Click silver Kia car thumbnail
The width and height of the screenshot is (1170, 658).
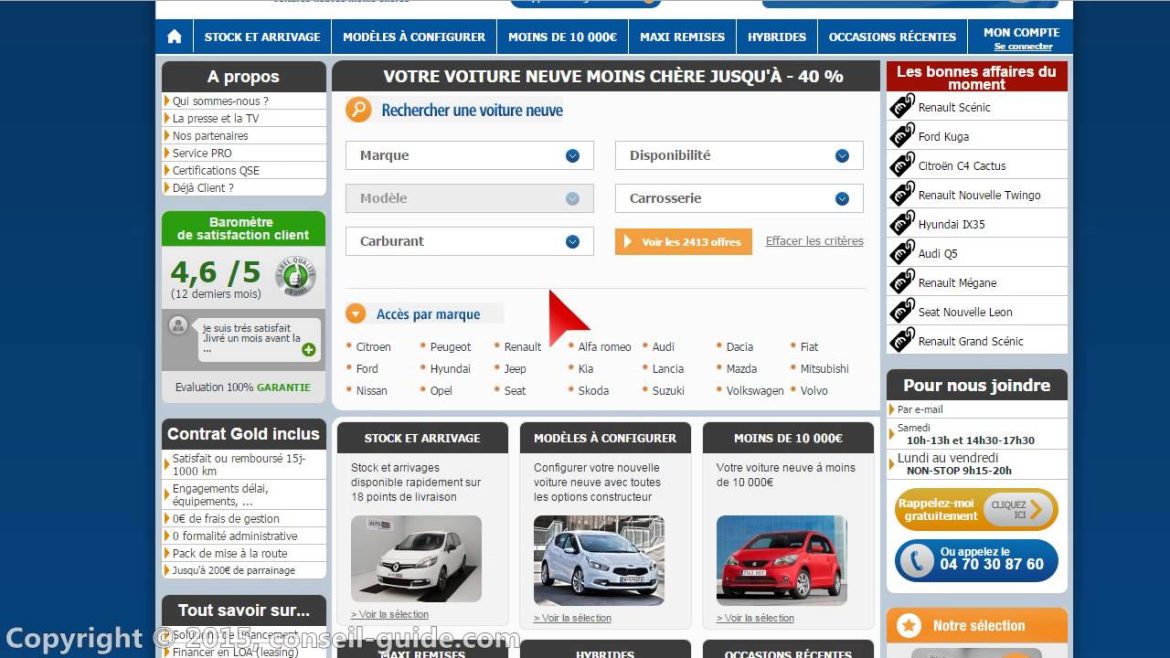click(599, 560)
